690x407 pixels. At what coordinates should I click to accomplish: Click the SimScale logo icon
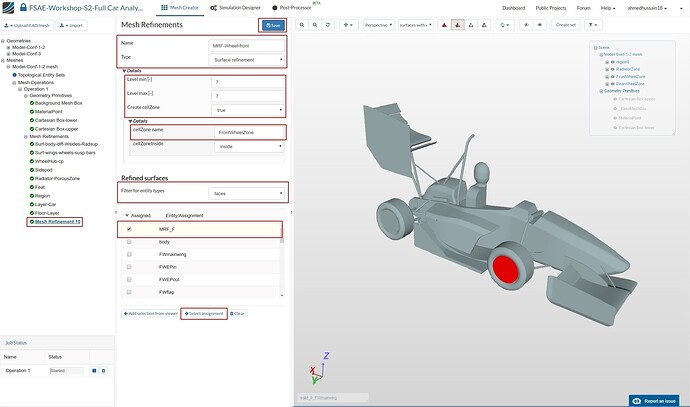click(x=9, y=7)
